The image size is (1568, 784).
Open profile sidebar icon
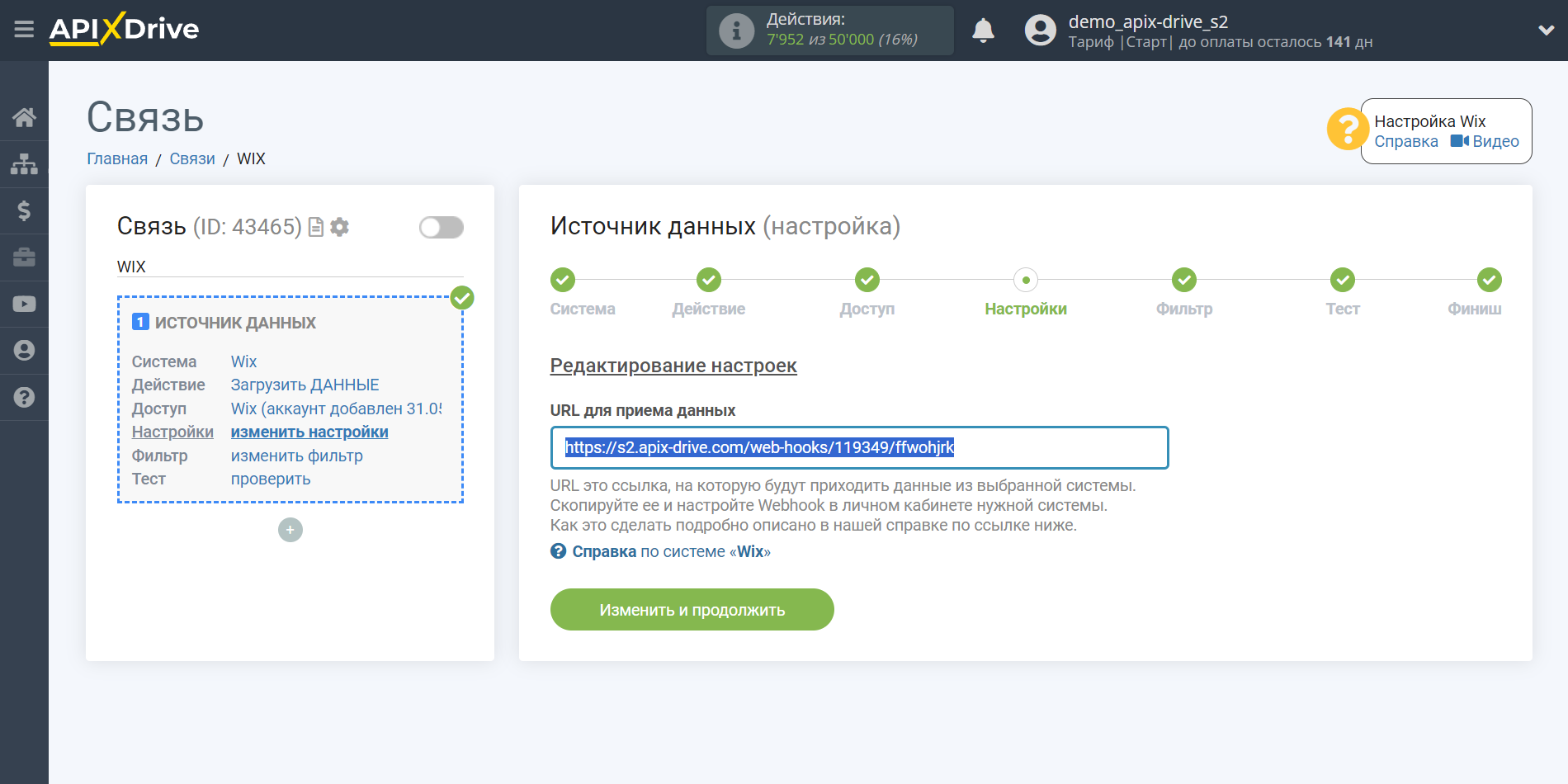click(24, 351)
